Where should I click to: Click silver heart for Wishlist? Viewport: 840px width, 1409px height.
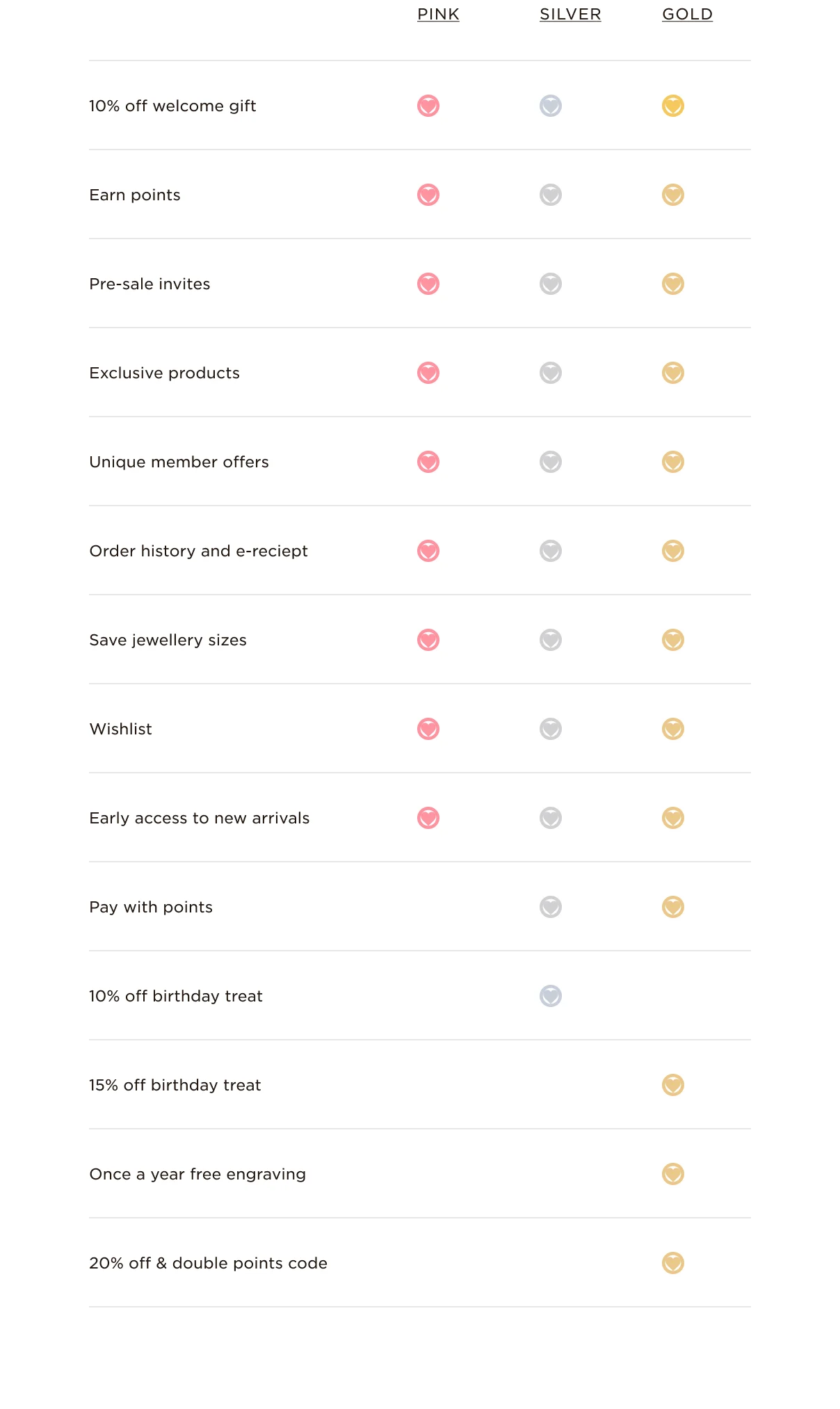coord(551,729)
